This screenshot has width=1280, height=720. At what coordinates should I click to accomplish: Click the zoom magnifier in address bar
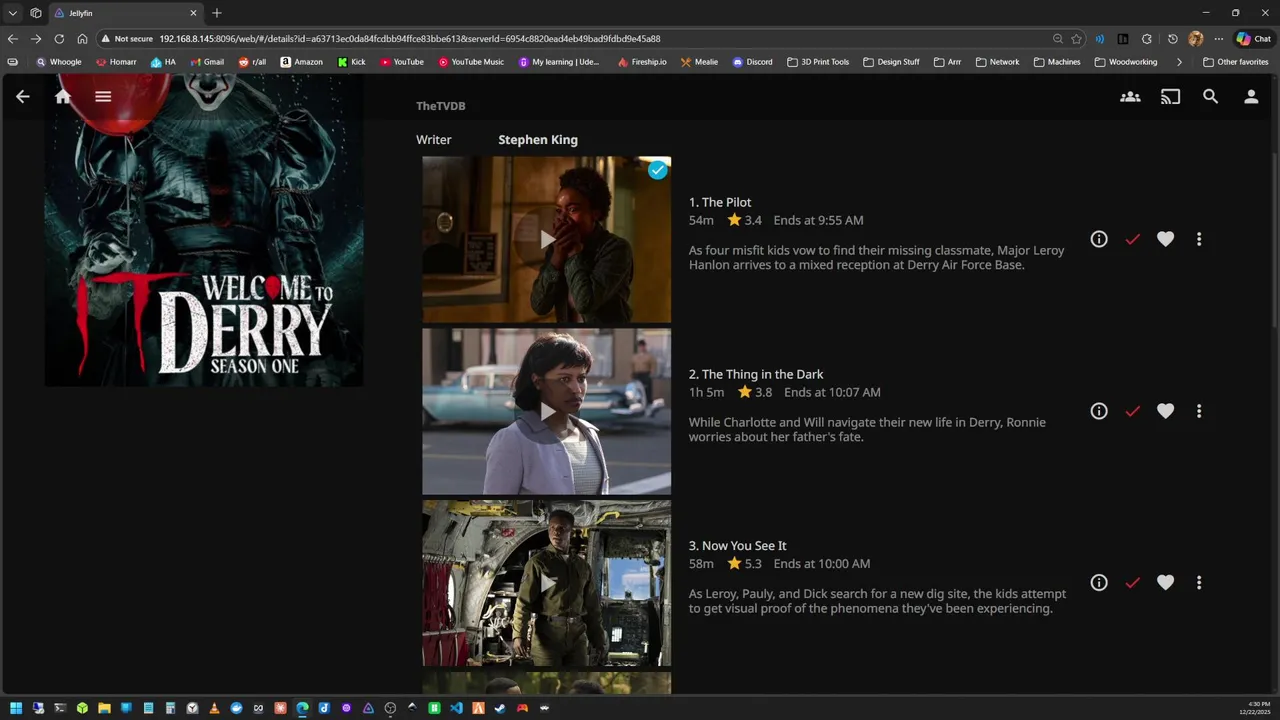pos(1058,39)
